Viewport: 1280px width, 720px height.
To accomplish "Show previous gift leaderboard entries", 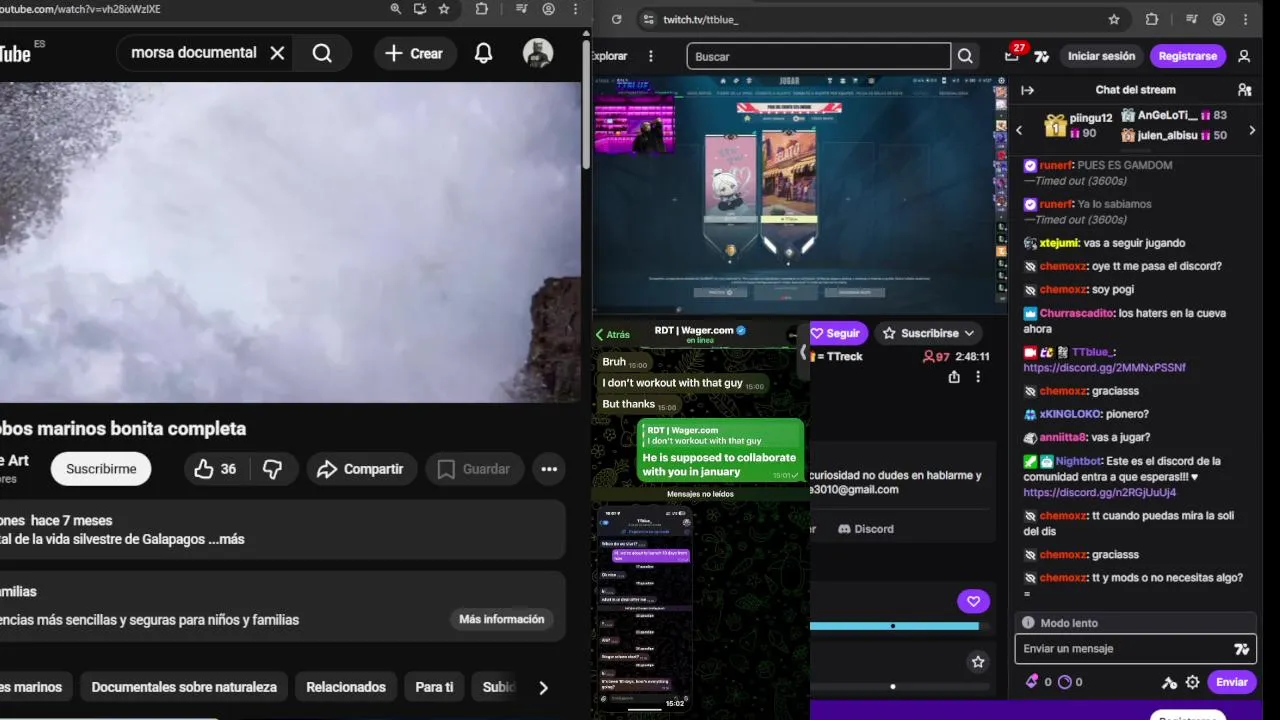I will click(x=1019, y=130).
